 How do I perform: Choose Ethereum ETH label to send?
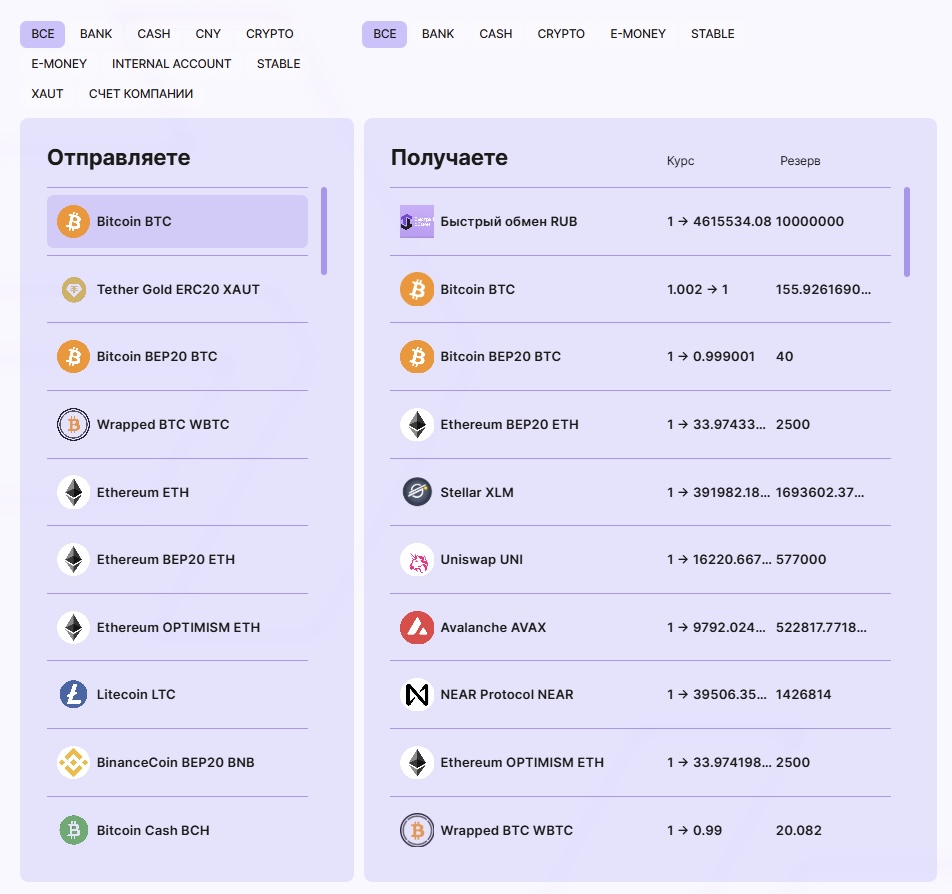[x=143, y=493]
